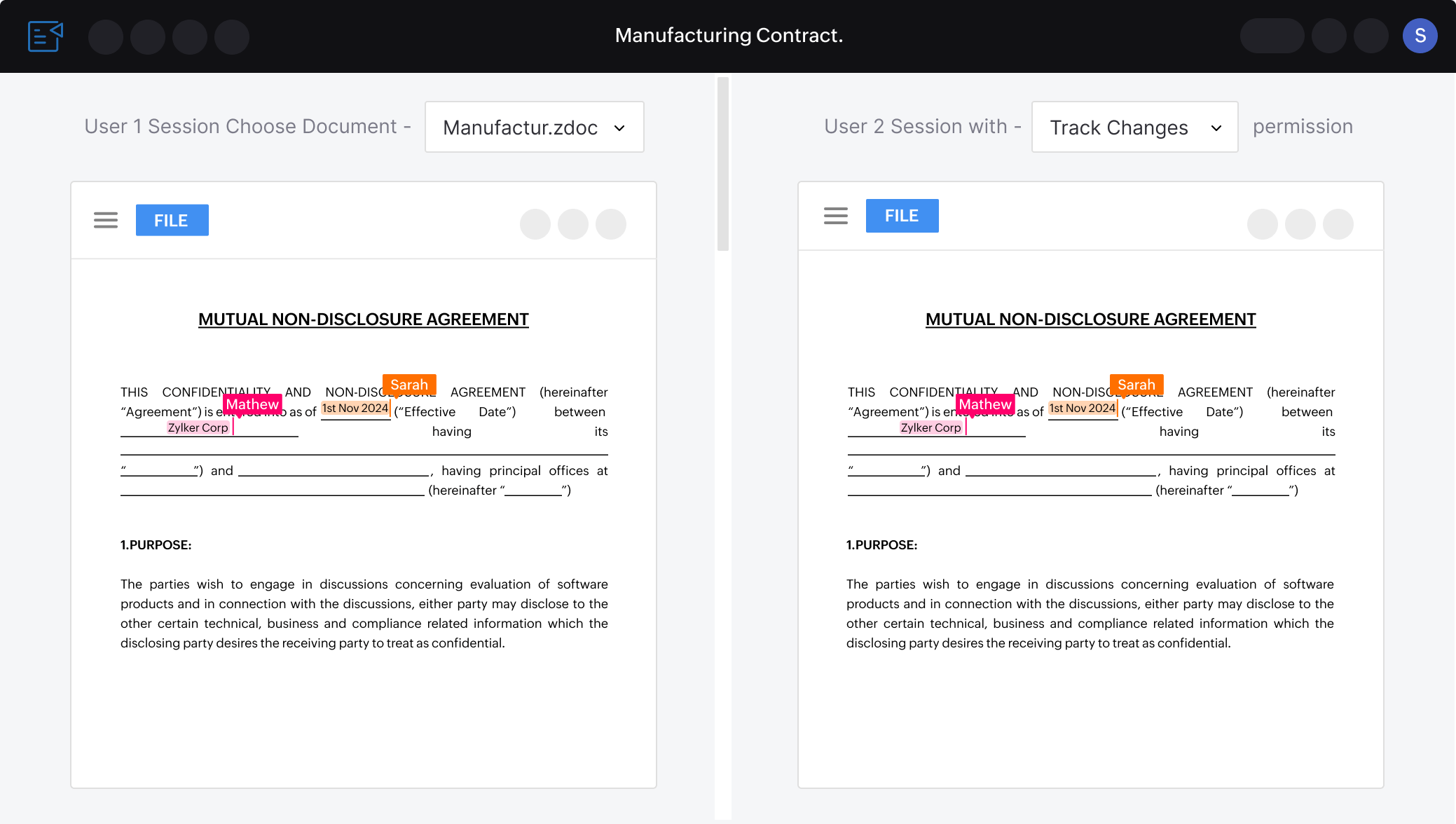Viewport: 1456px width, 824px height.
Task: Open the user avatar S profile
Action: [x=1420, y=36]
